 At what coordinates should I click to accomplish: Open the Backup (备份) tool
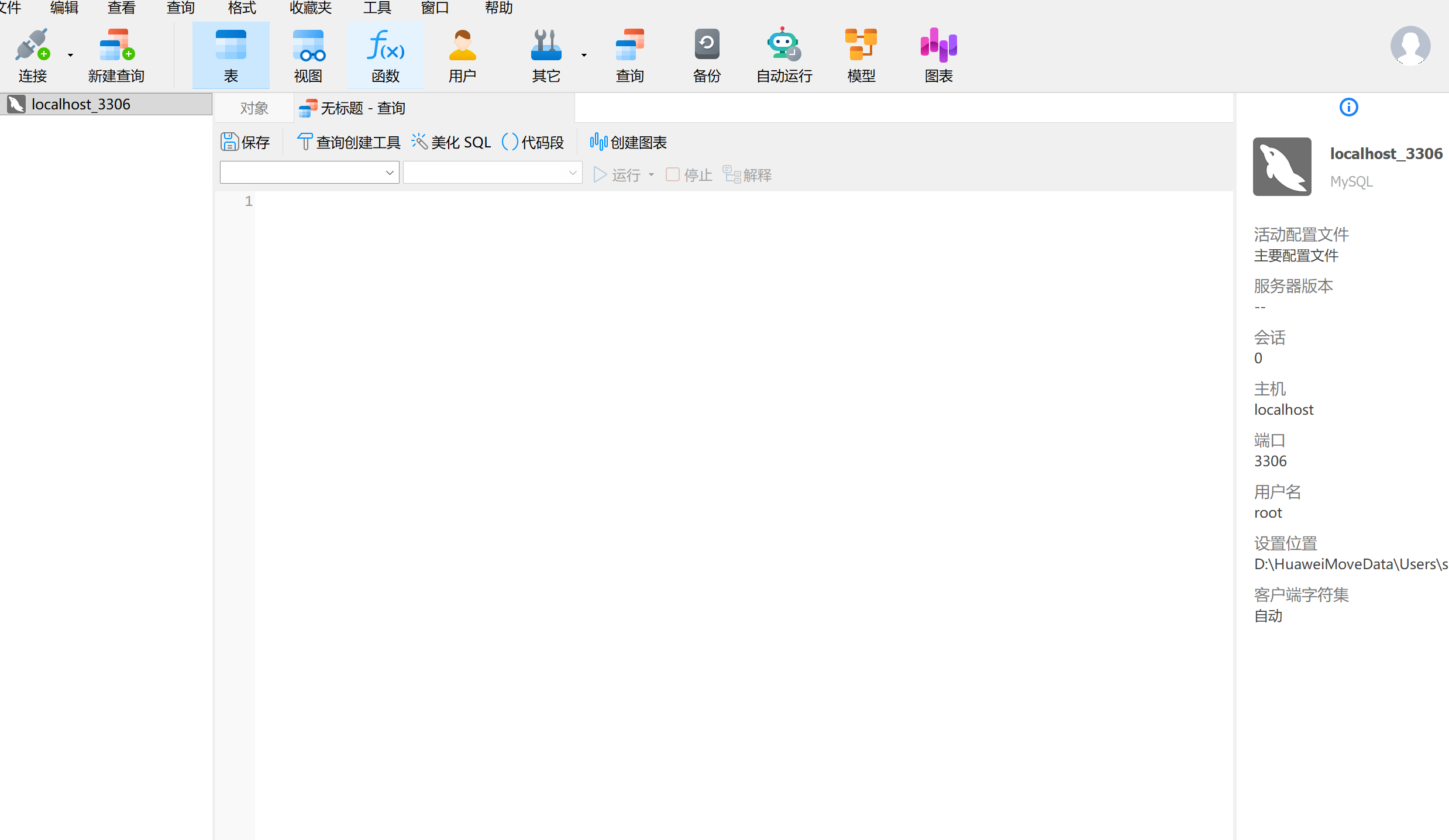click(x=707, y=56)
